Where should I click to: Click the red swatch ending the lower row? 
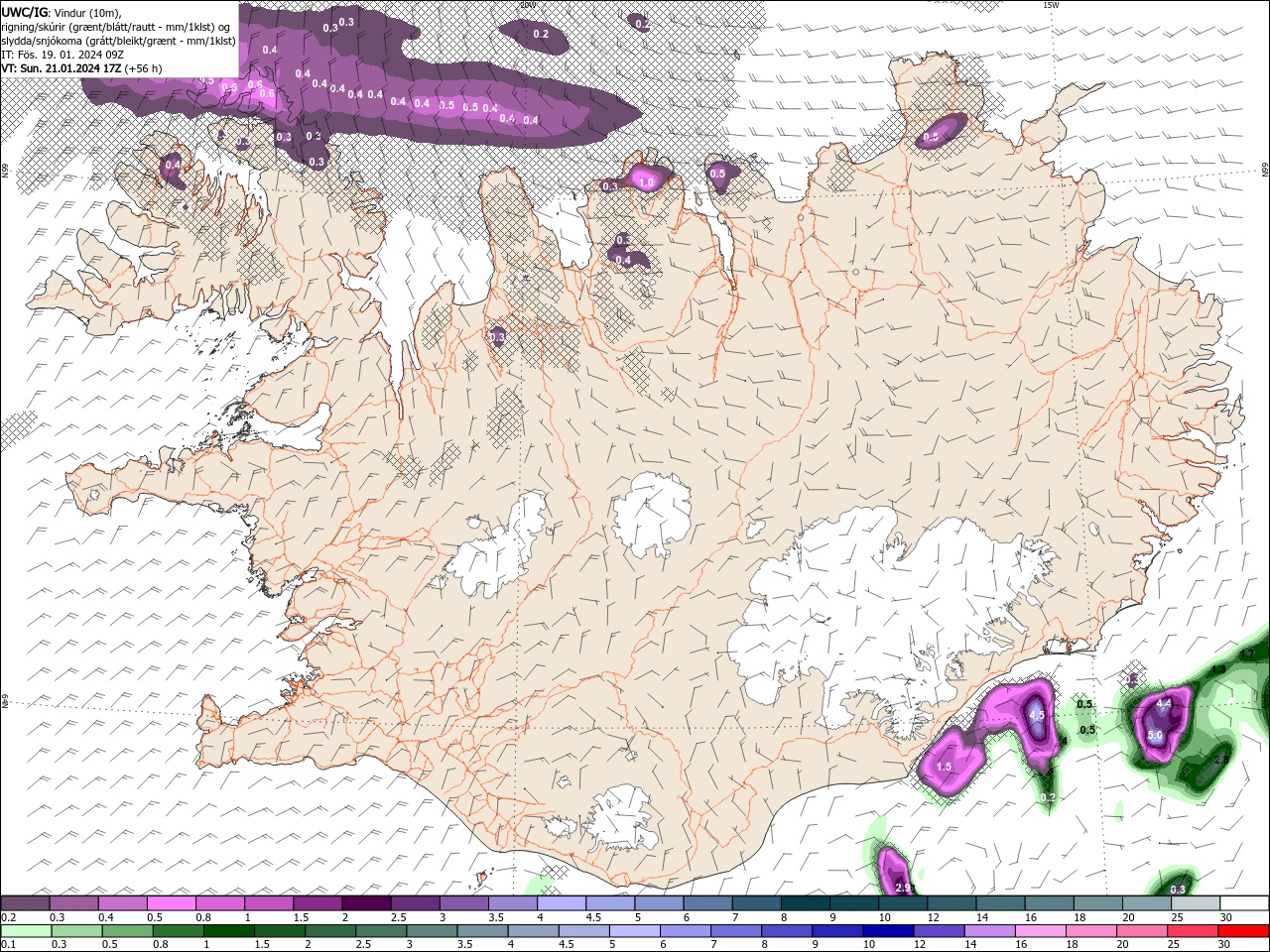click(x=1243, y=931)
